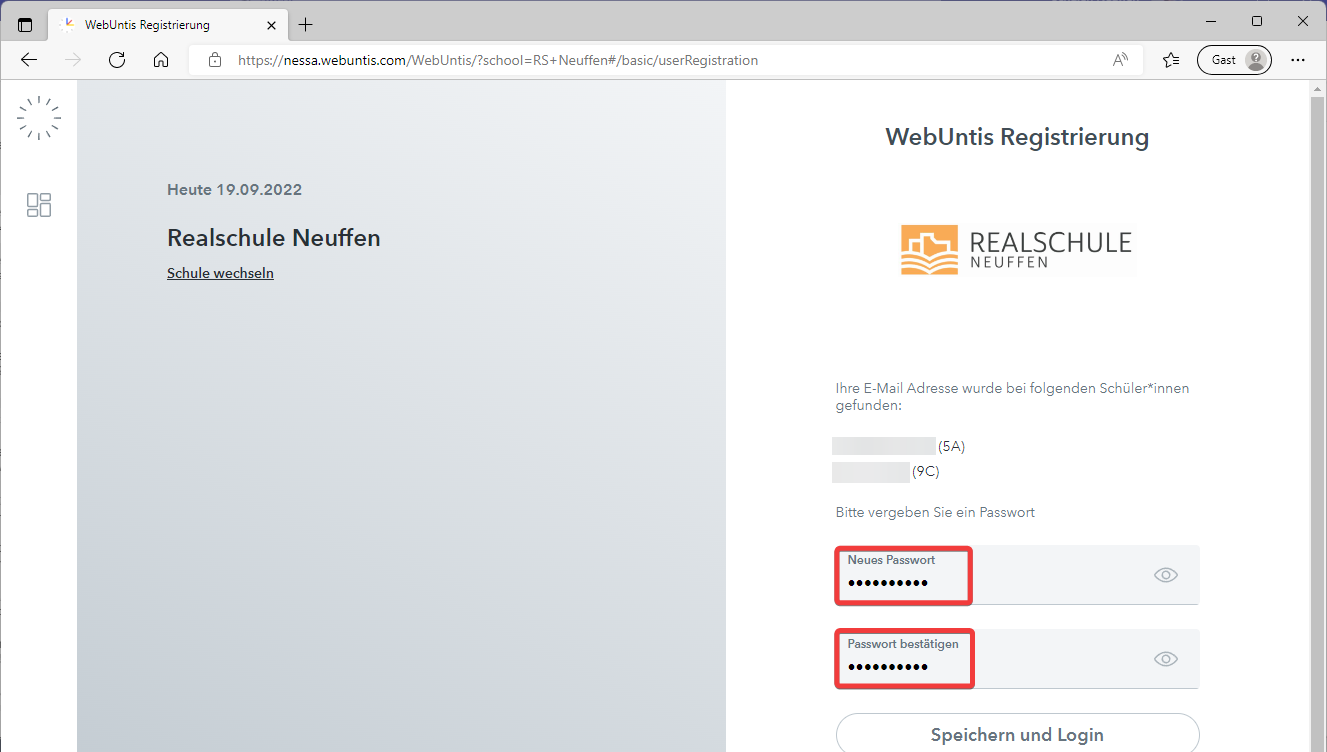Go to browser home page icon

pos(161,60)
